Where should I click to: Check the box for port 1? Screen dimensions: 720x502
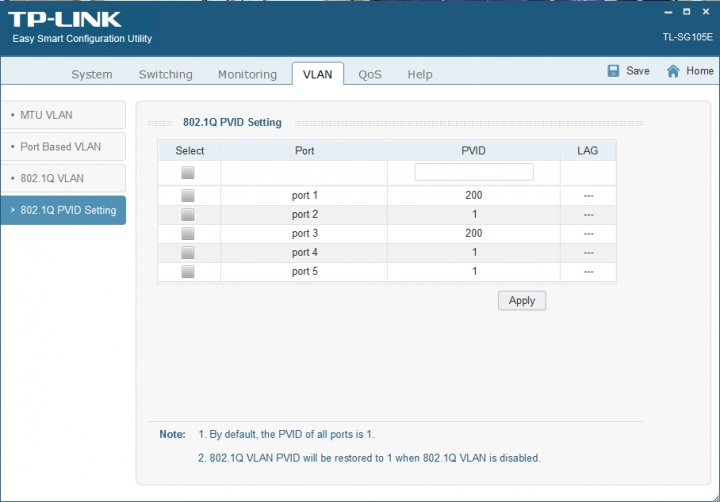(x=187, y=196)
